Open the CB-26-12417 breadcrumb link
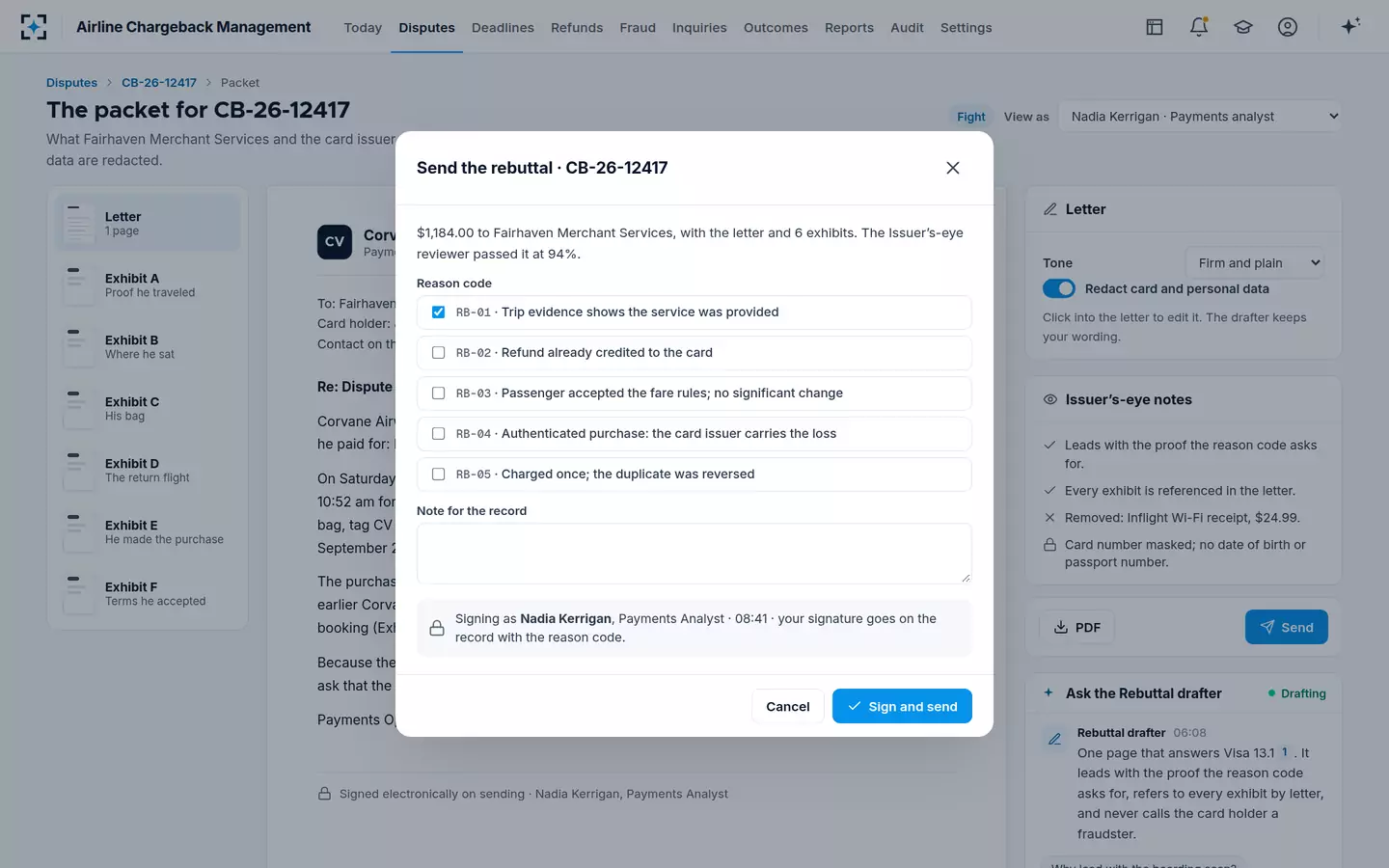 [159, 83]
